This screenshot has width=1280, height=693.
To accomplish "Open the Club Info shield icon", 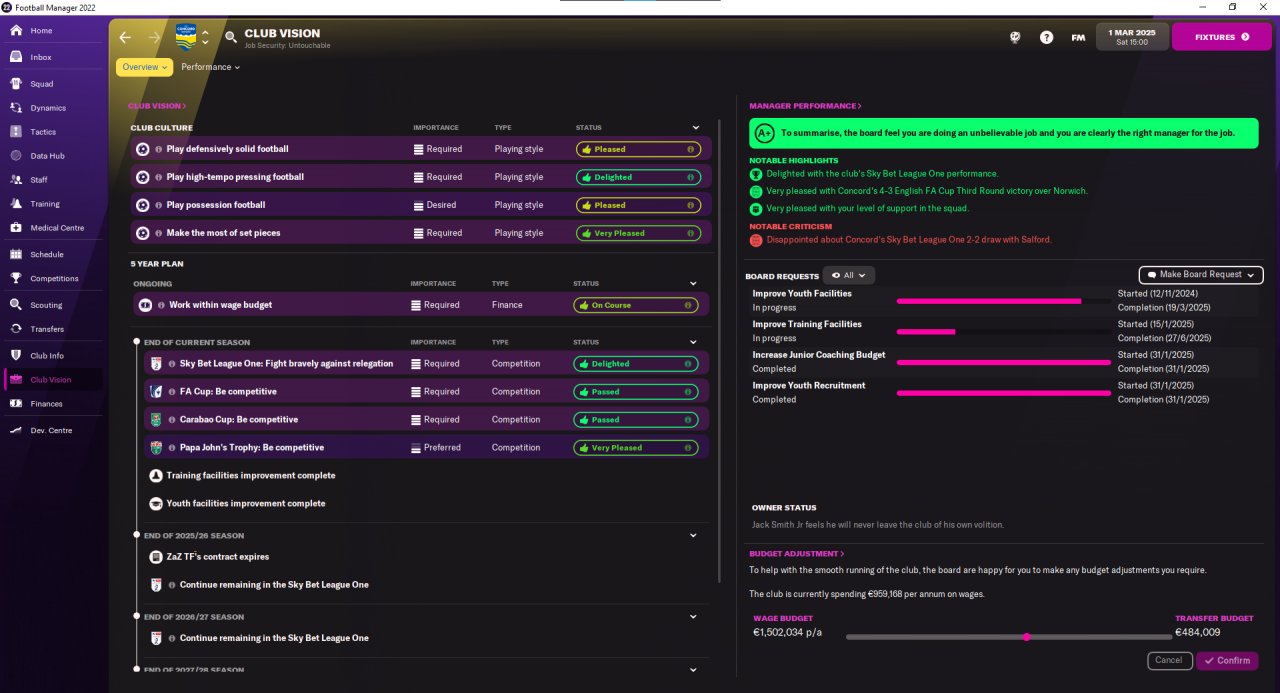I will (16, 356).
